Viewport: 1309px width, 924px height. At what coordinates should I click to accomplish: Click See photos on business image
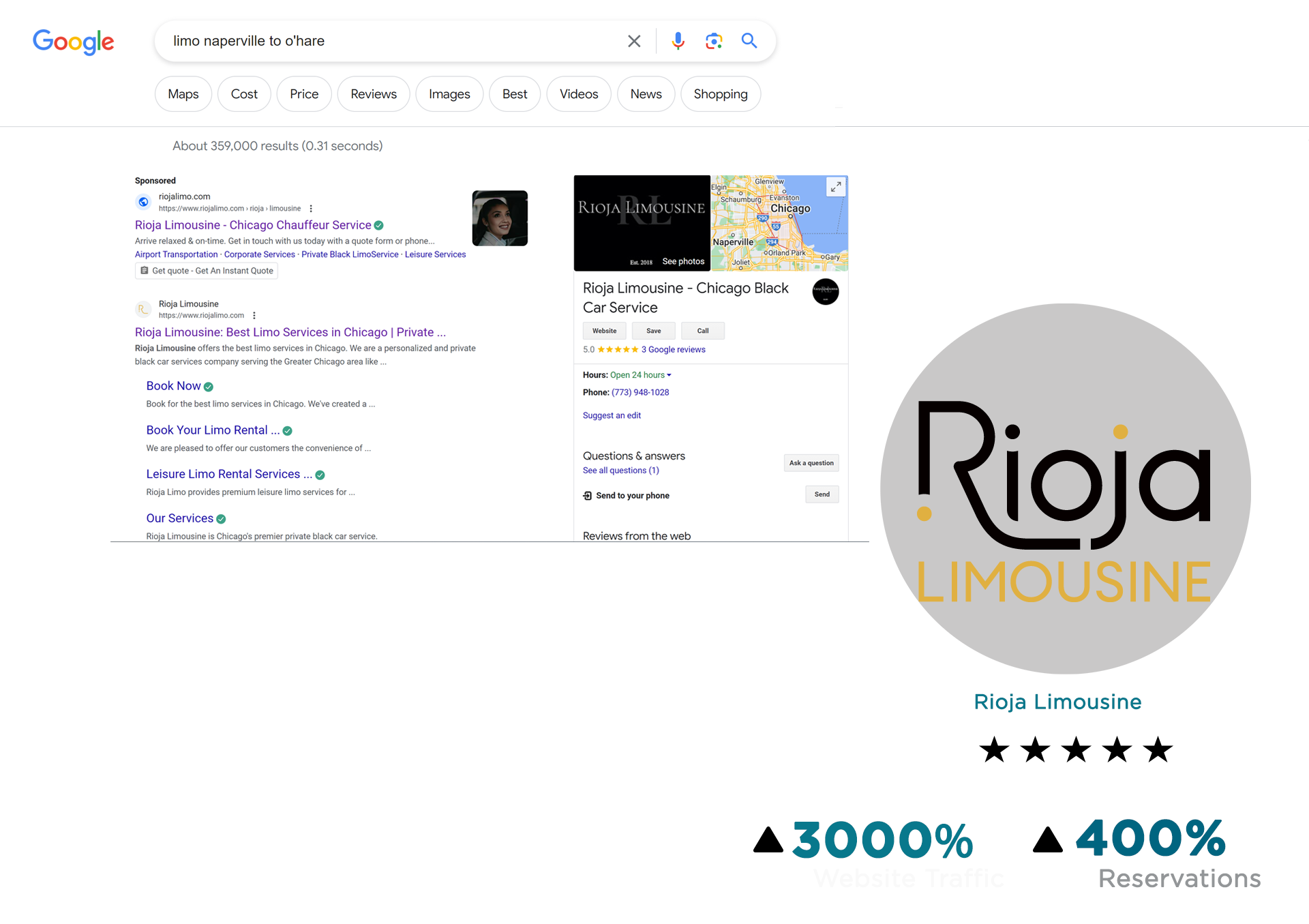click(683, 262)
